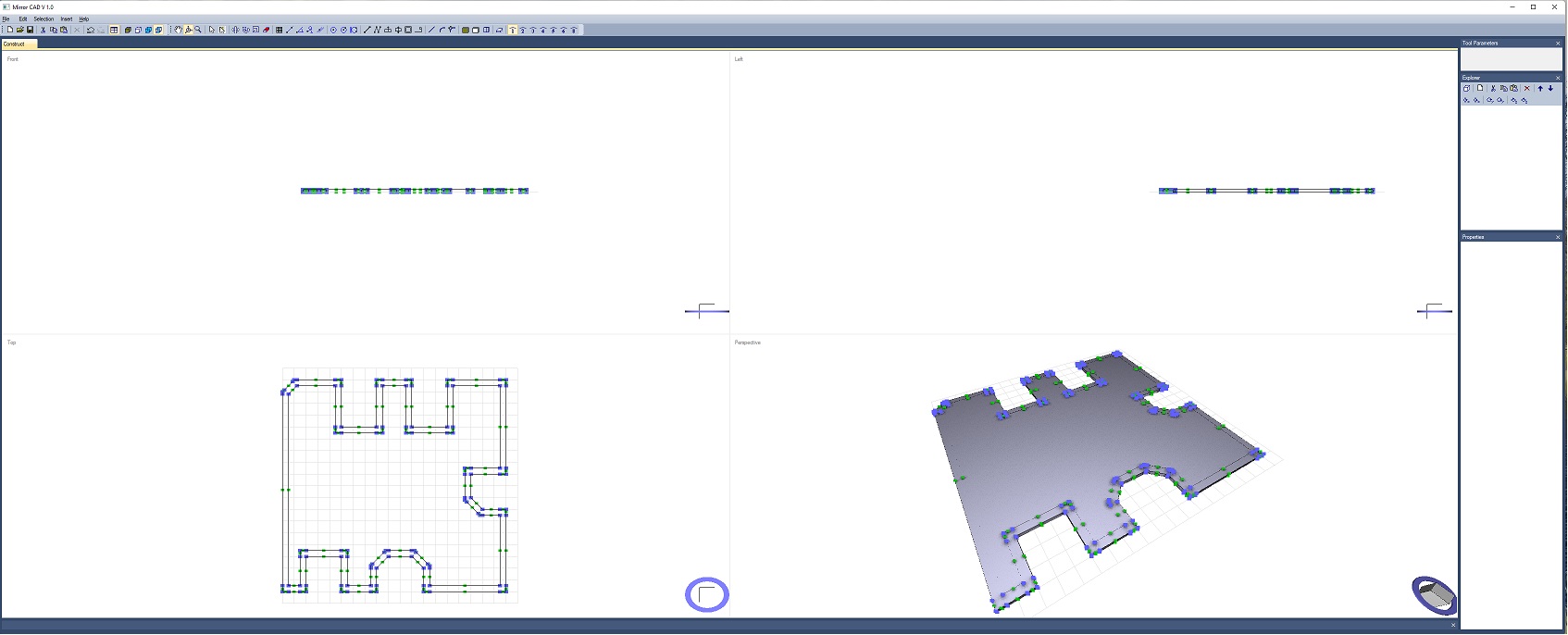1568x635 pixels.
Task: Click the Open file folder icon
Action: click(x=20, y=30)
